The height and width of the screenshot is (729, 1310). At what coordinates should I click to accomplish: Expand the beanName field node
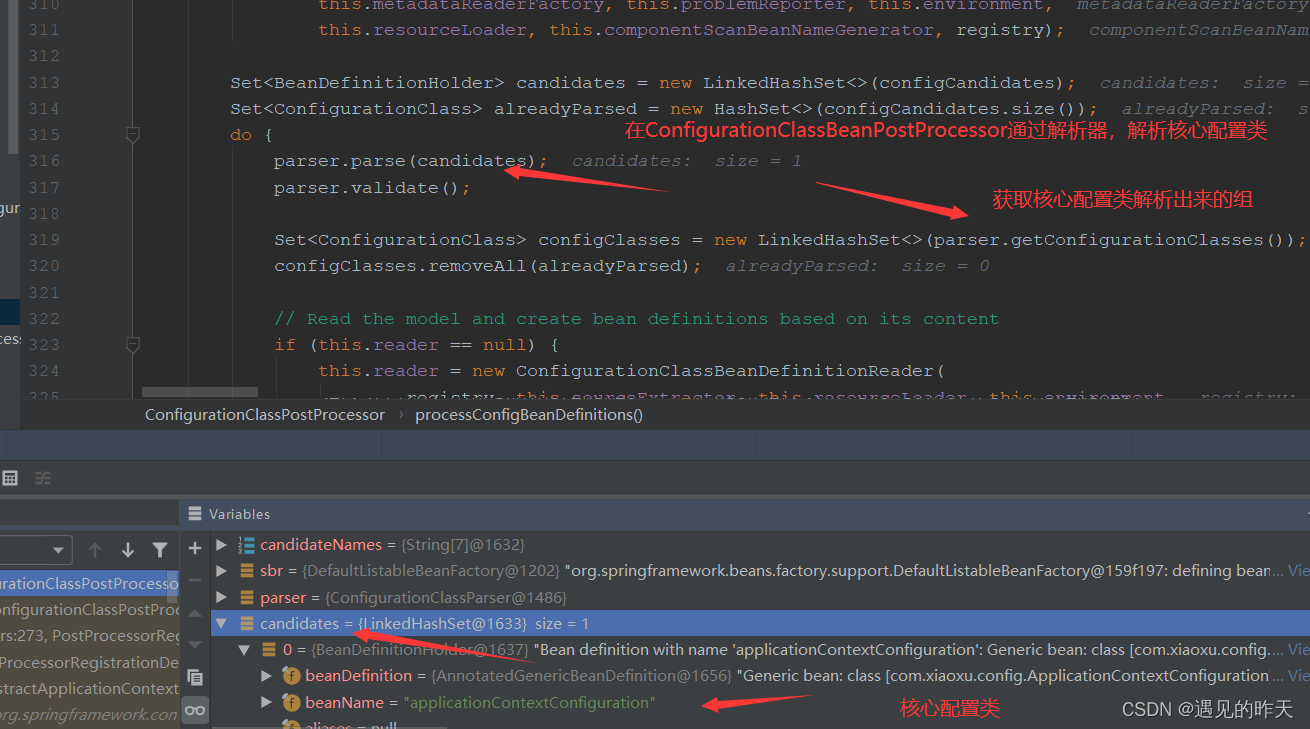coord(266,702)
